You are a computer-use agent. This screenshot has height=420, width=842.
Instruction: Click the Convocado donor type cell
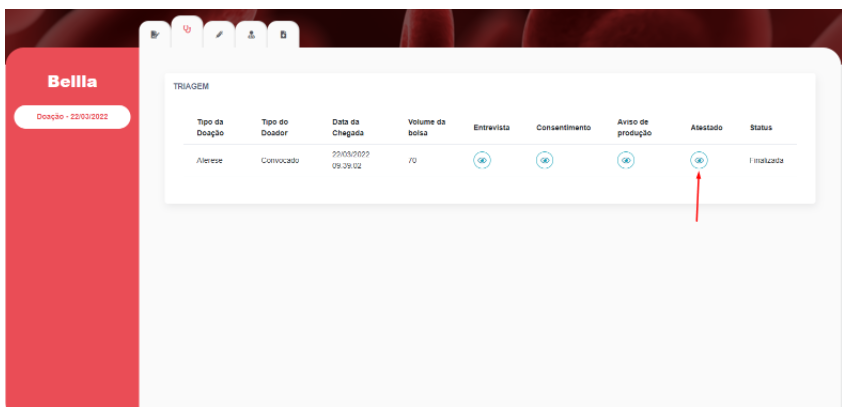click(x=280, y=161)
